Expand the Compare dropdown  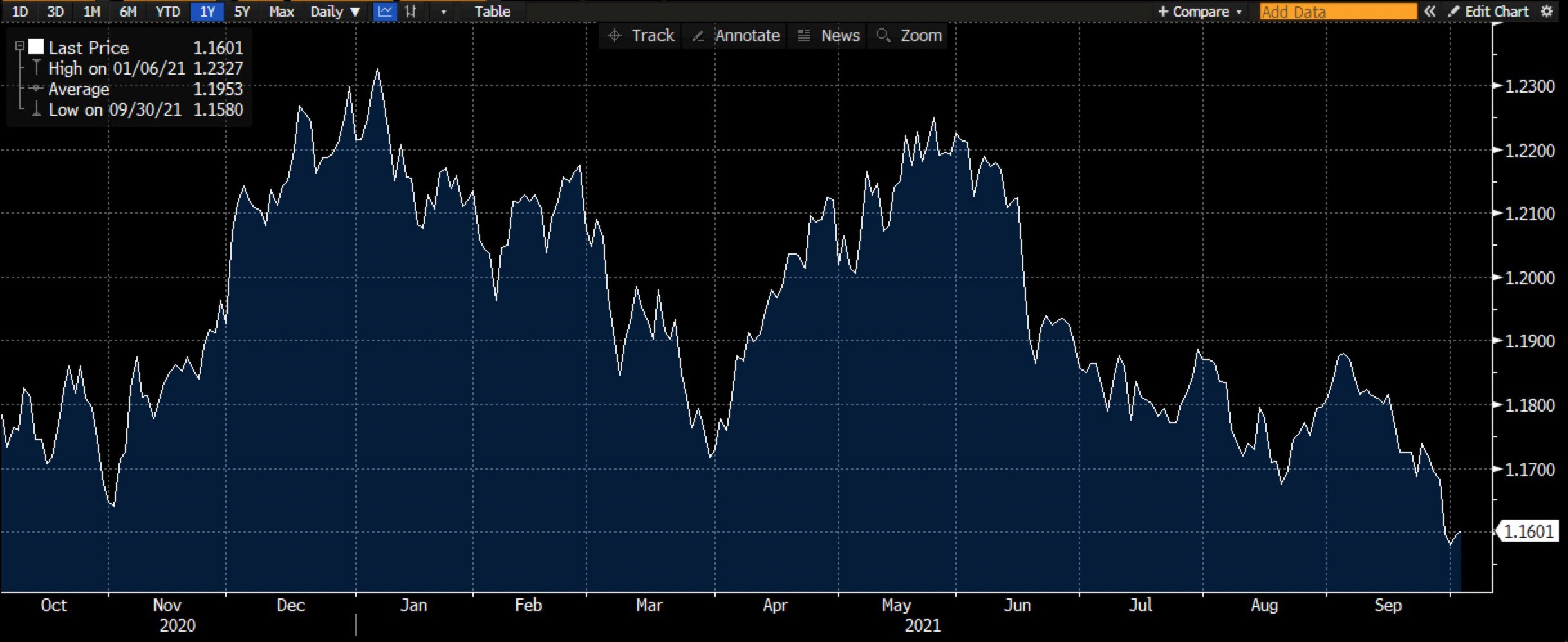pos(1199,11)
